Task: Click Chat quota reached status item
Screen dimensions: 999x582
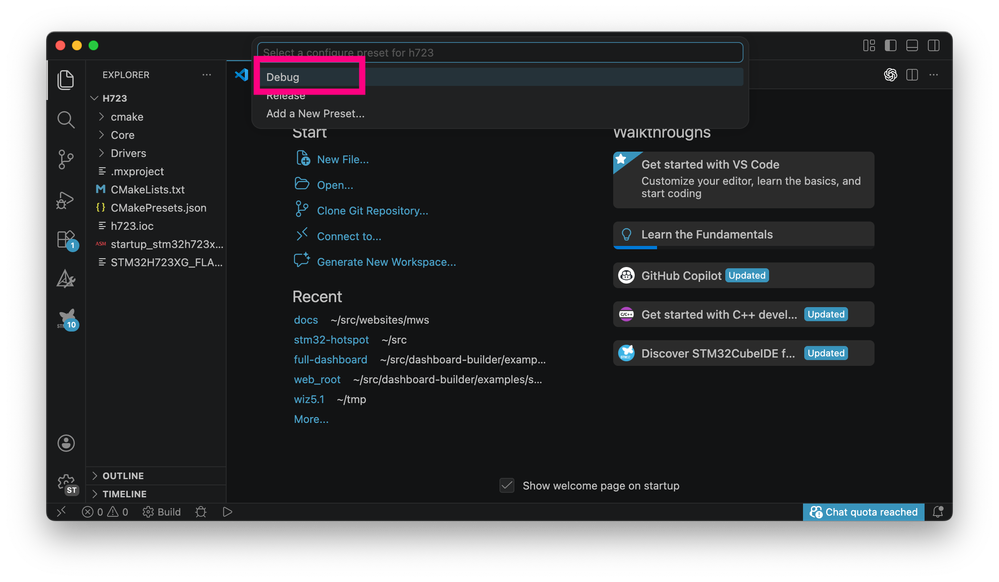Action: 864,512
